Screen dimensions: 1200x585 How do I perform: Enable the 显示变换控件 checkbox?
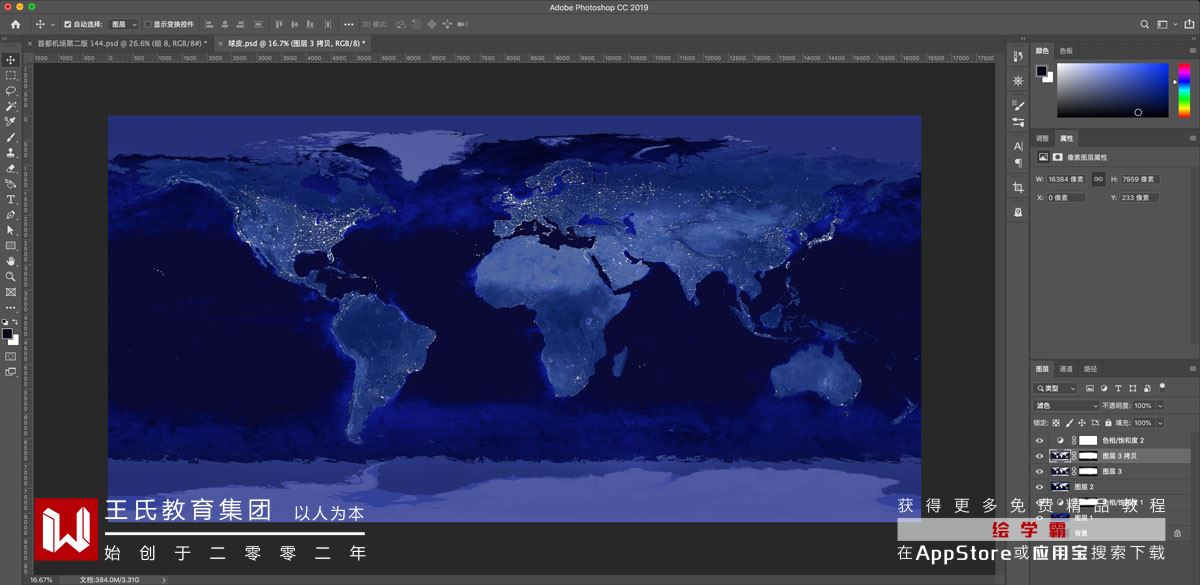148,24
